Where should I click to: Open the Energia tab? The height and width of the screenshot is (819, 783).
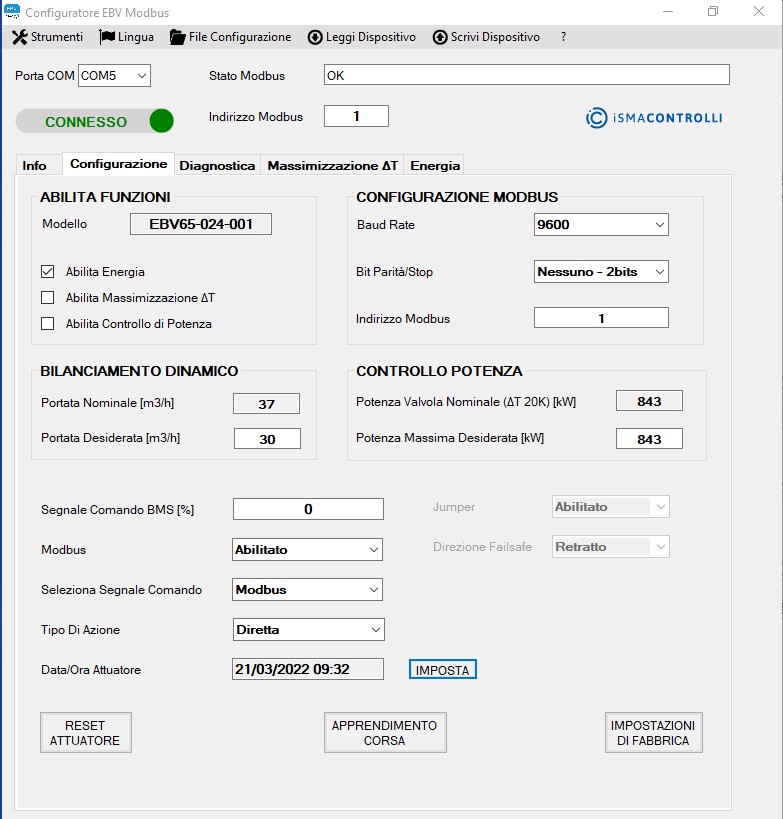(x=435, y=166)
